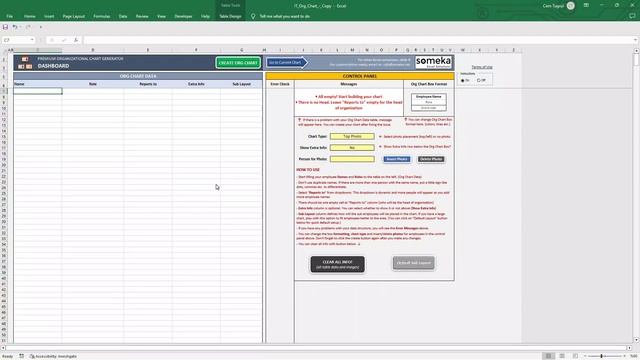Open the Comments icon under the window controls
The width and height of the screenshot is (640, 360).
click(632, 16)
